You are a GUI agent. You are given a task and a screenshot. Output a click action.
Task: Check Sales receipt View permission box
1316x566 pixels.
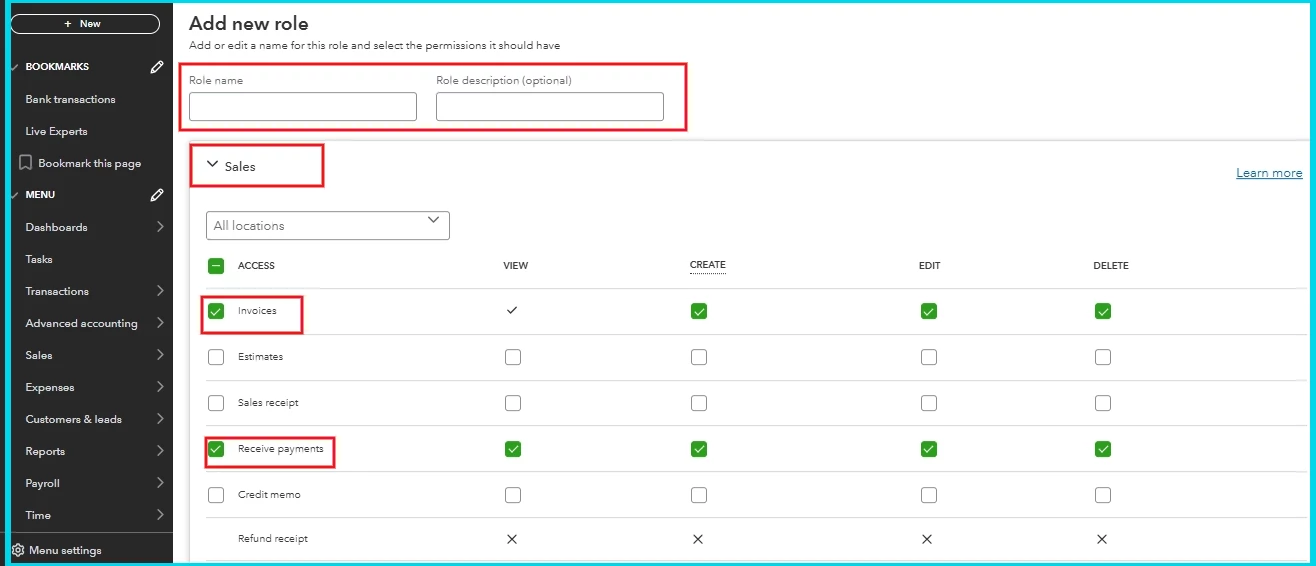pyautogui.click(x=513, y=403)
